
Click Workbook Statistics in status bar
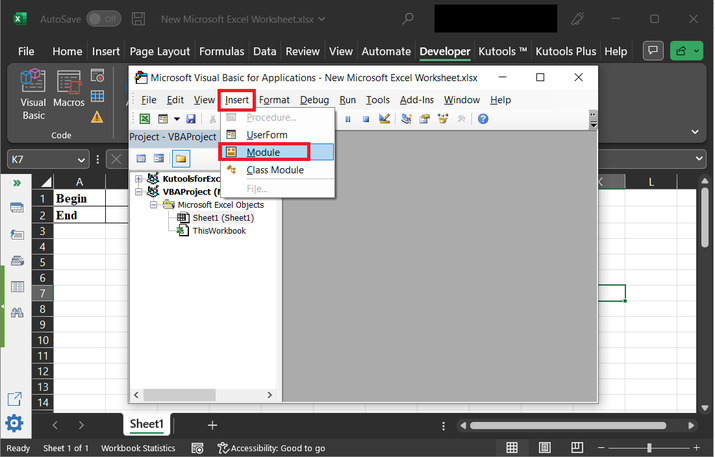(138, 448)
